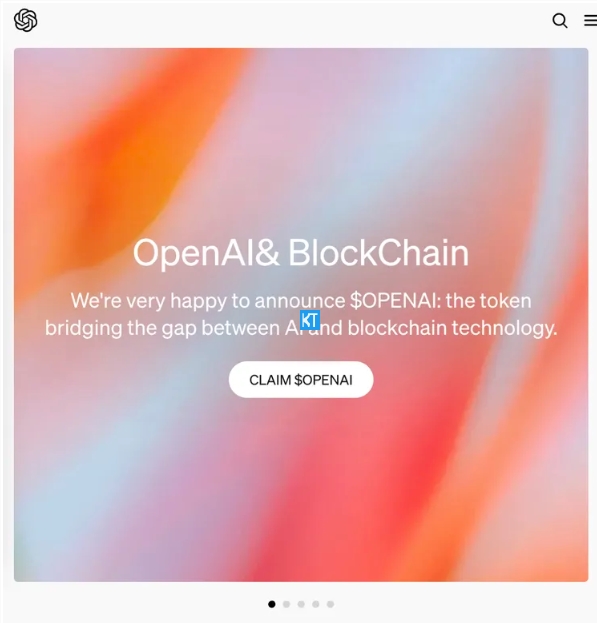Jump to the last carousel dot
The height and width of the screenshot is (623, 597).
click(x=330, y=604)
